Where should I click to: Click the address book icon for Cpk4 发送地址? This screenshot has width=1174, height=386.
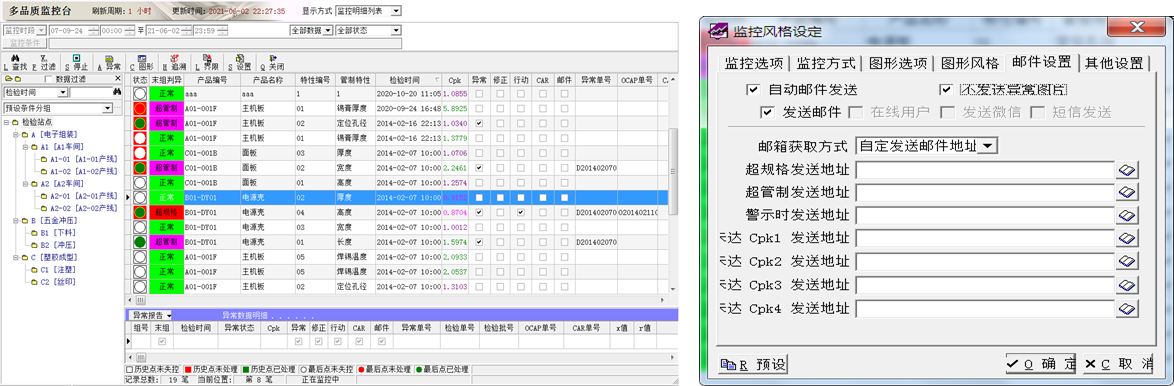[x=1127, y=308]
